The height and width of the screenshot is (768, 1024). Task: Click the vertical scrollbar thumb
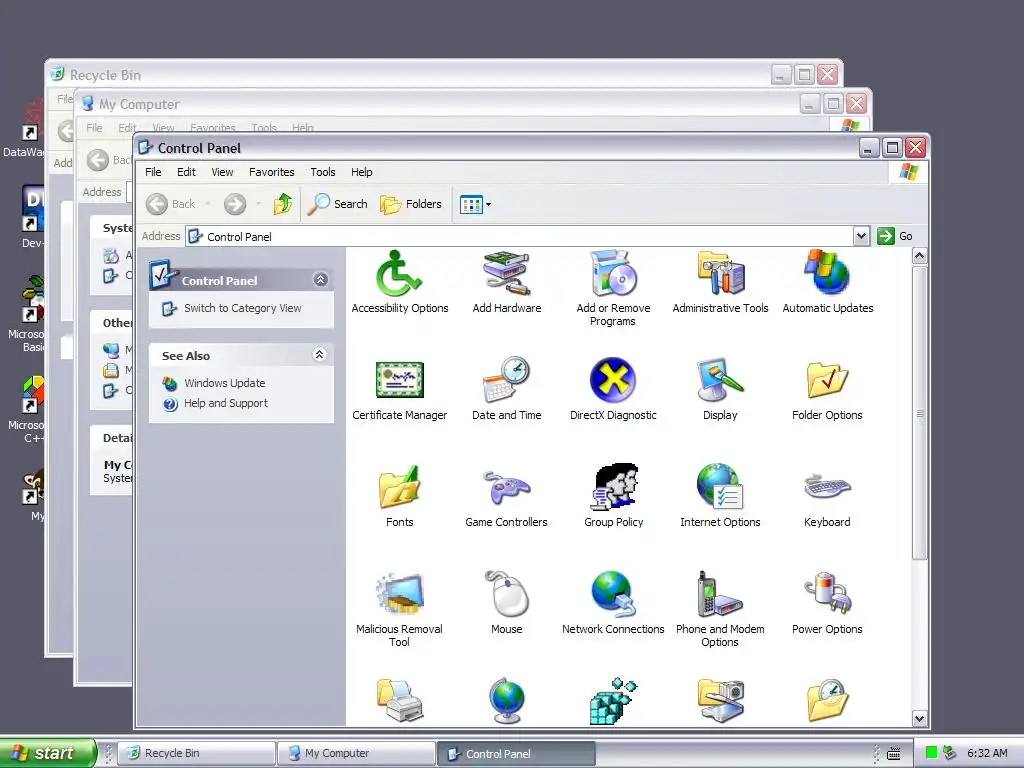click(x=920, y=412)
